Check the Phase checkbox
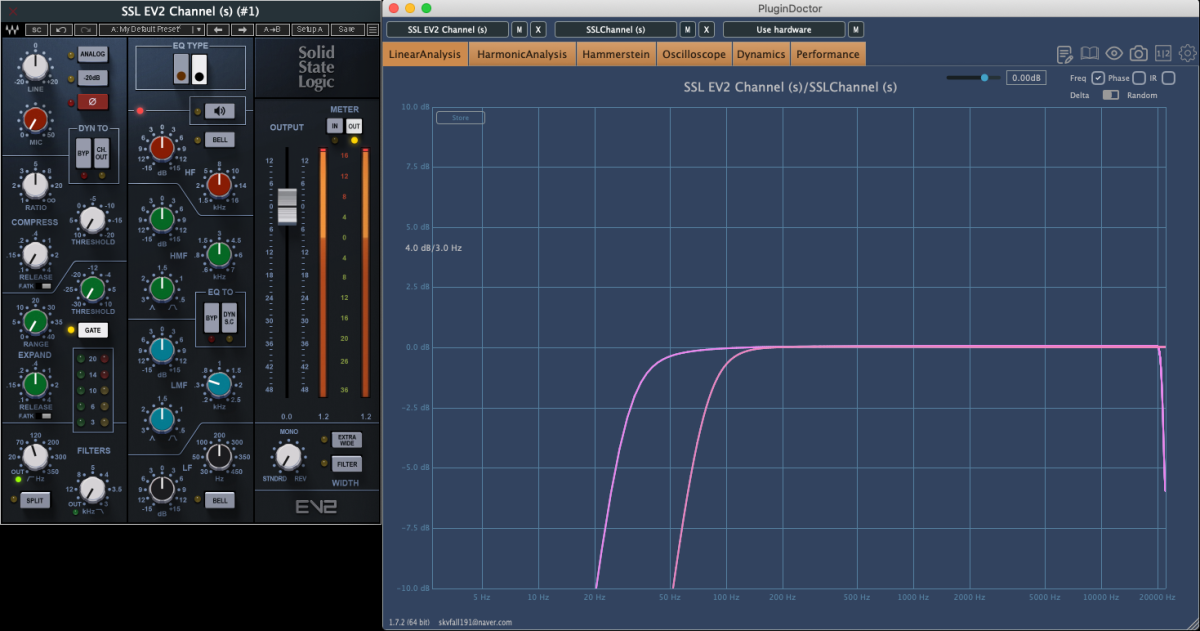1200x631 pixels. point(1139,78)
